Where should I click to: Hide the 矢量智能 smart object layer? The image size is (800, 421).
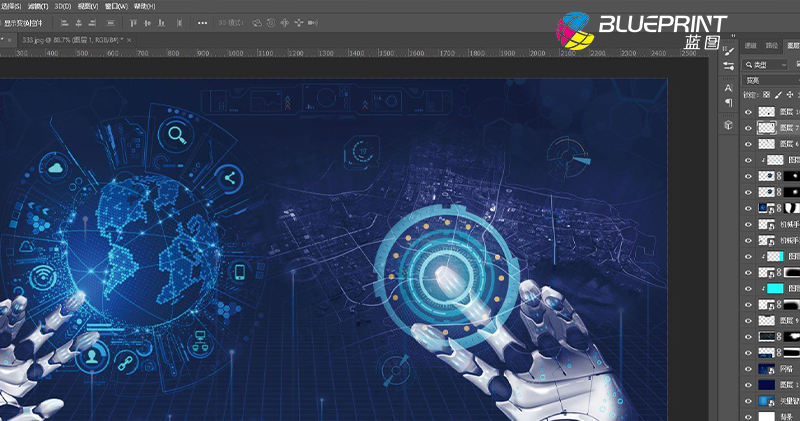[x=748, y=401]
